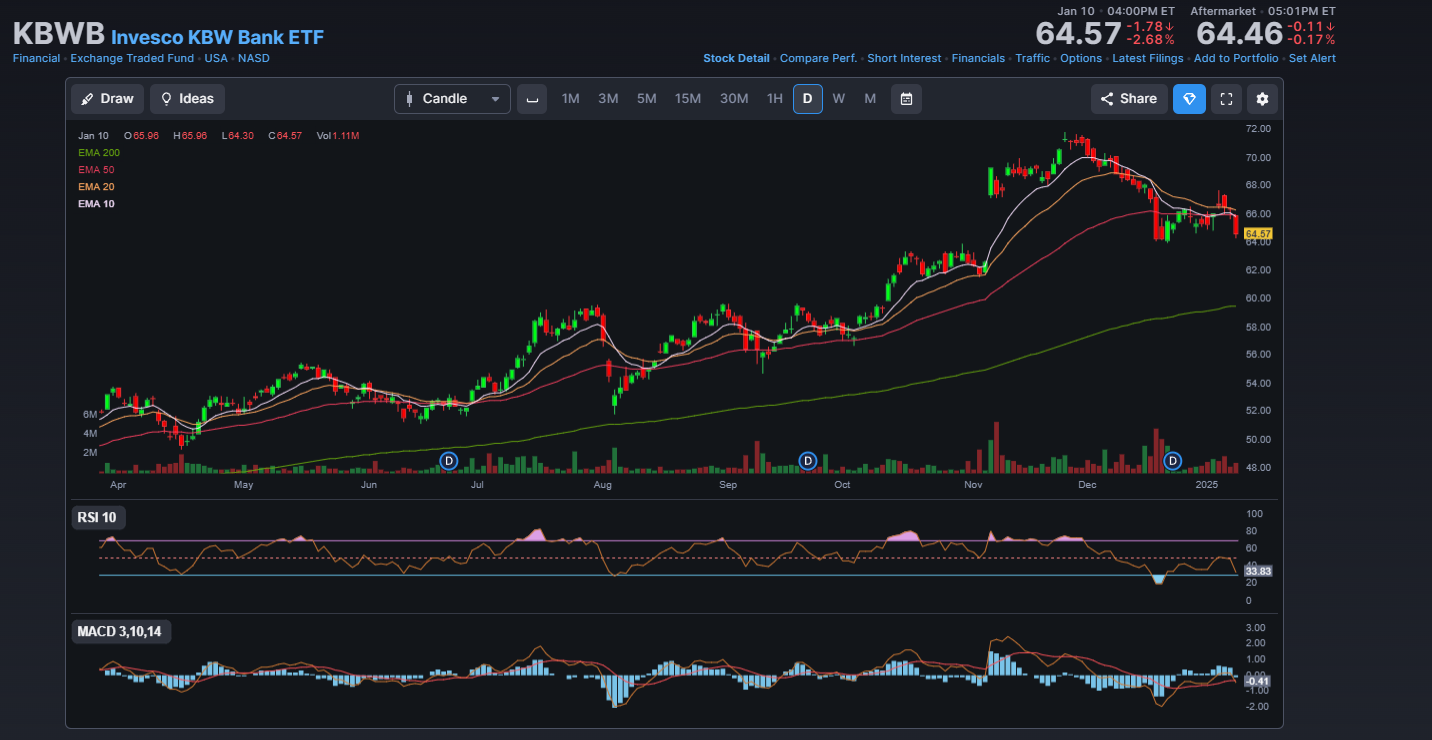Open the calendar date range picker
Screen dimensions: 1432x740
[x=906, y=99]
